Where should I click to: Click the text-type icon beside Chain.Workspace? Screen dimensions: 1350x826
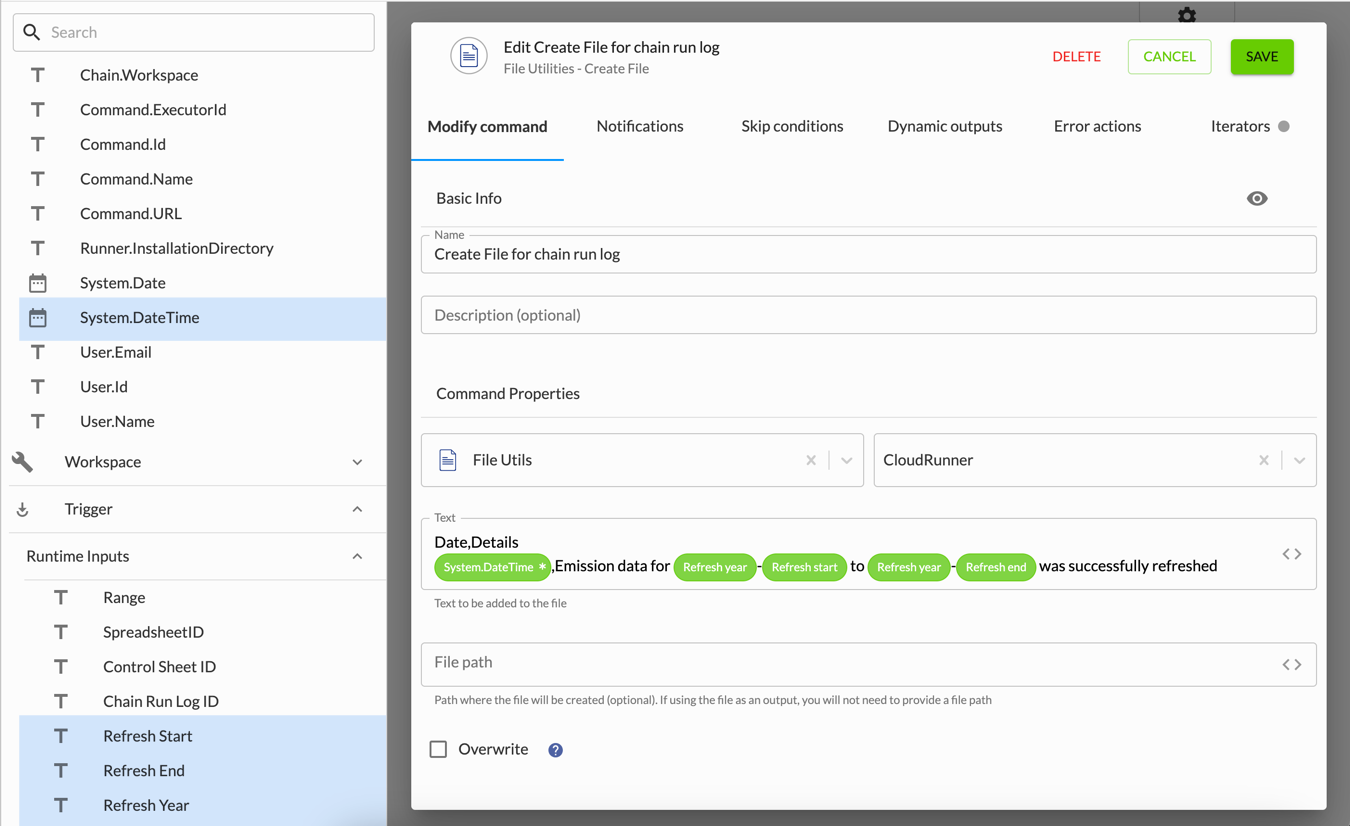pos(38,75)
